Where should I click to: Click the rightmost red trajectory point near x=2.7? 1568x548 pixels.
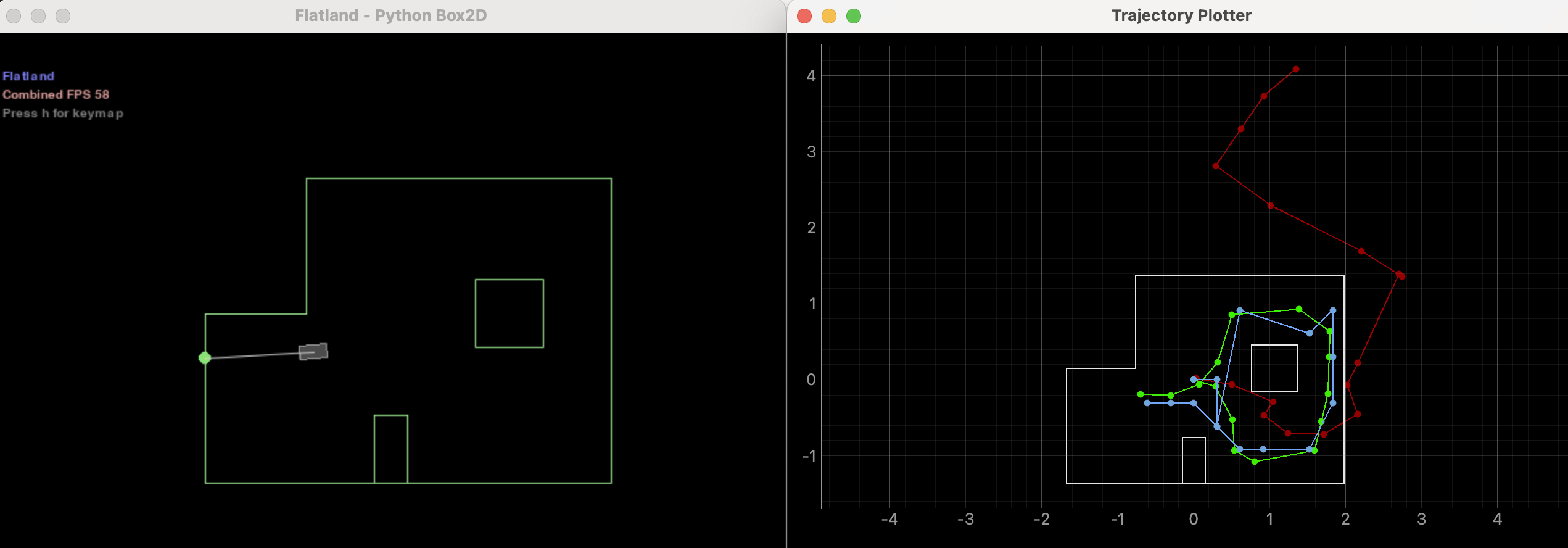(1401, 276)
